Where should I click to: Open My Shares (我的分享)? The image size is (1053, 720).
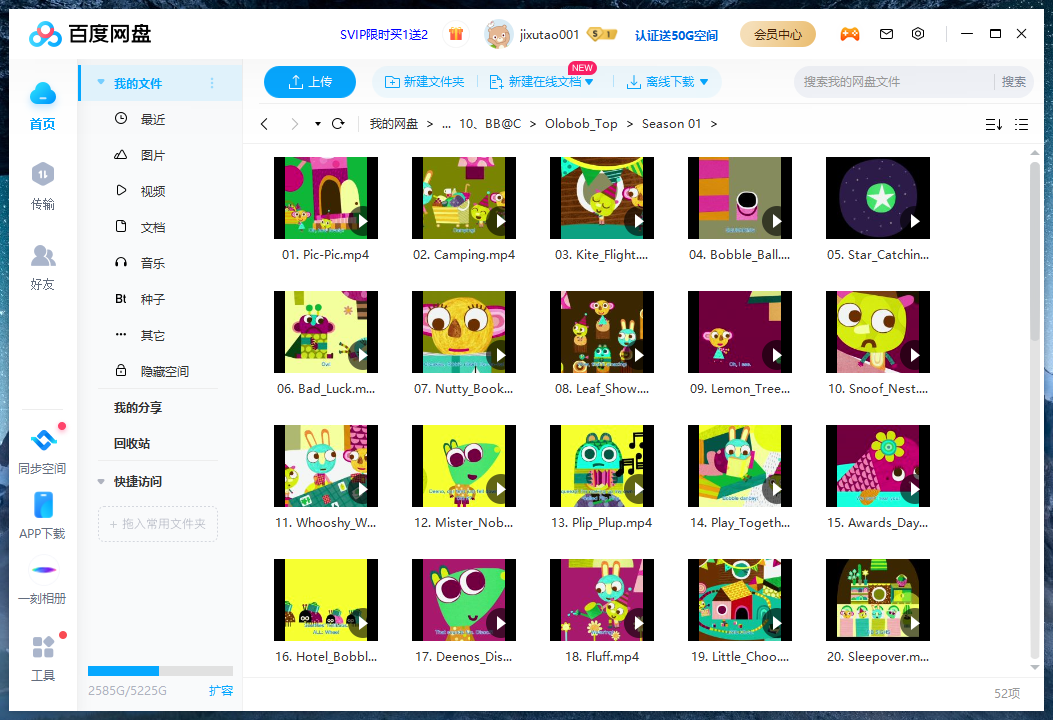click(138, 407)
